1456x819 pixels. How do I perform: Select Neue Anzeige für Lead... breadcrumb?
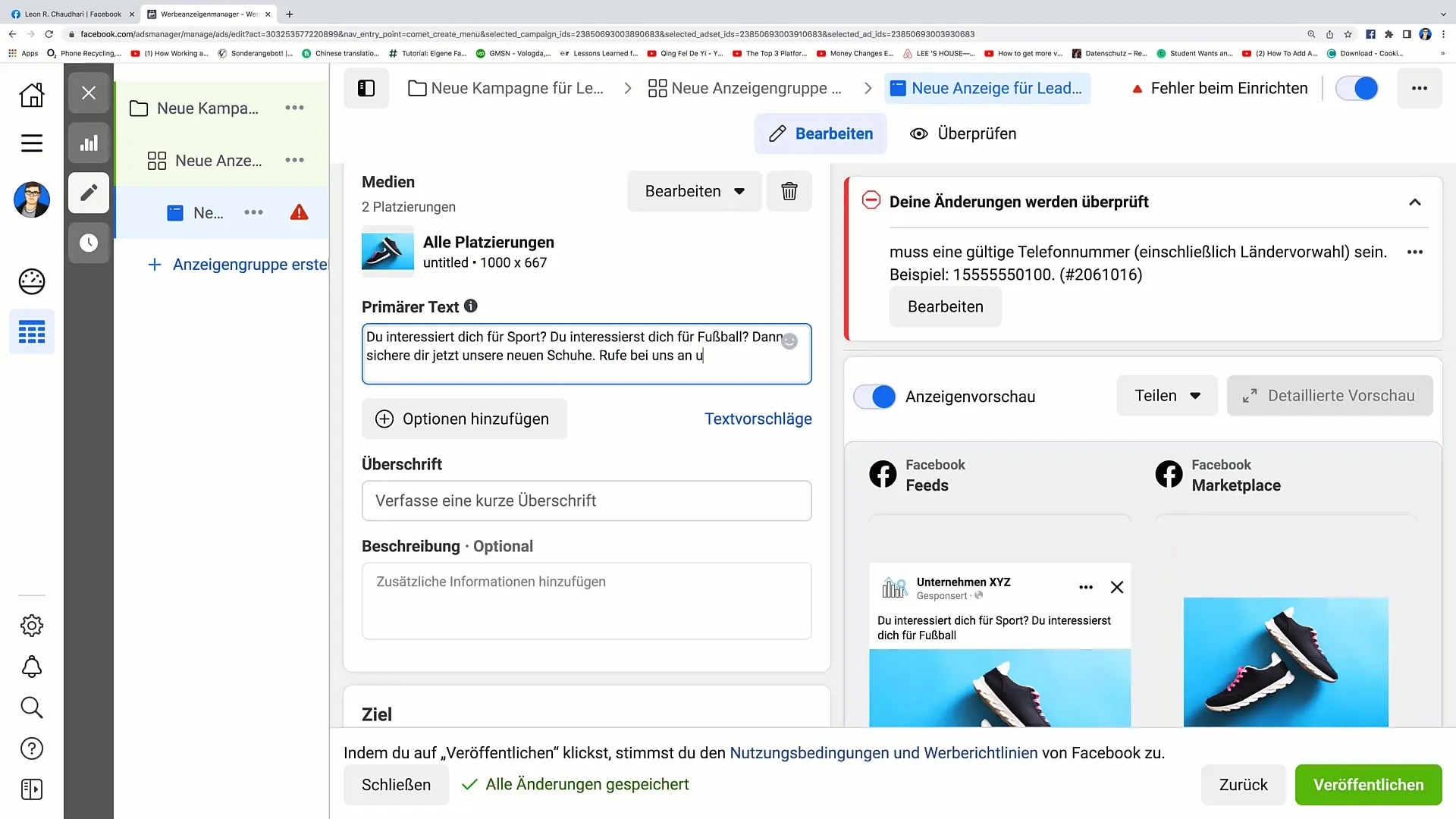pos(987,88)
